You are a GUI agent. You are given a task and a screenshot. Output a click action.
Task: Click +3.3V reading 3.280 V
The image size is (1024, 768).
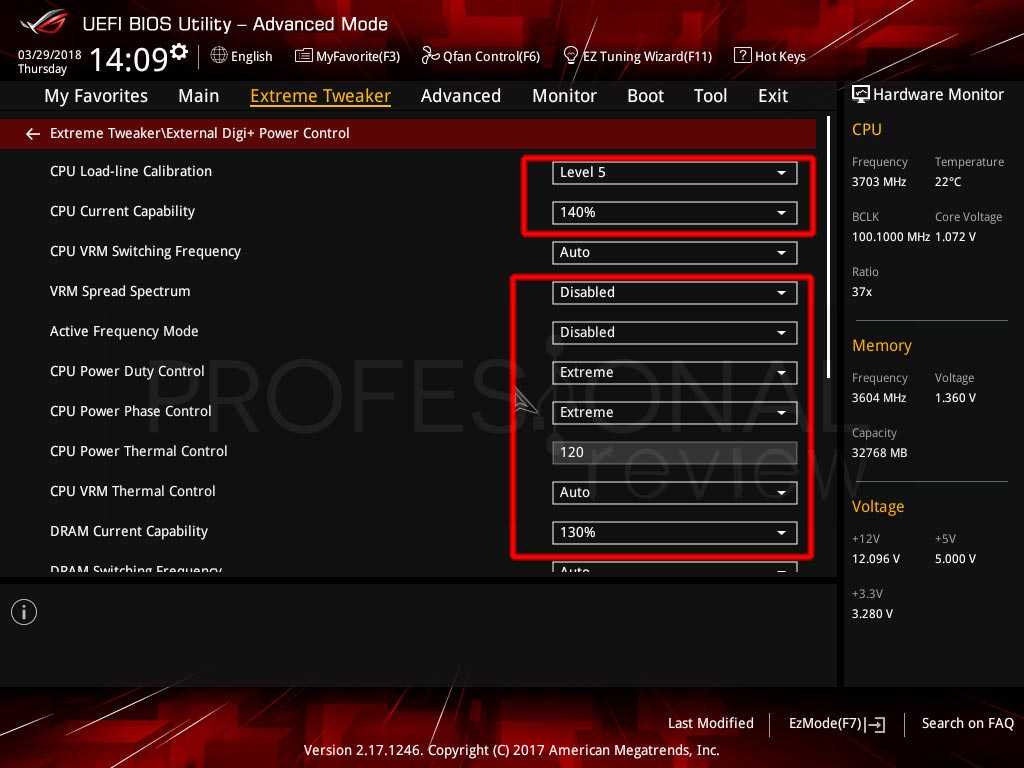(x=872, y=614)
